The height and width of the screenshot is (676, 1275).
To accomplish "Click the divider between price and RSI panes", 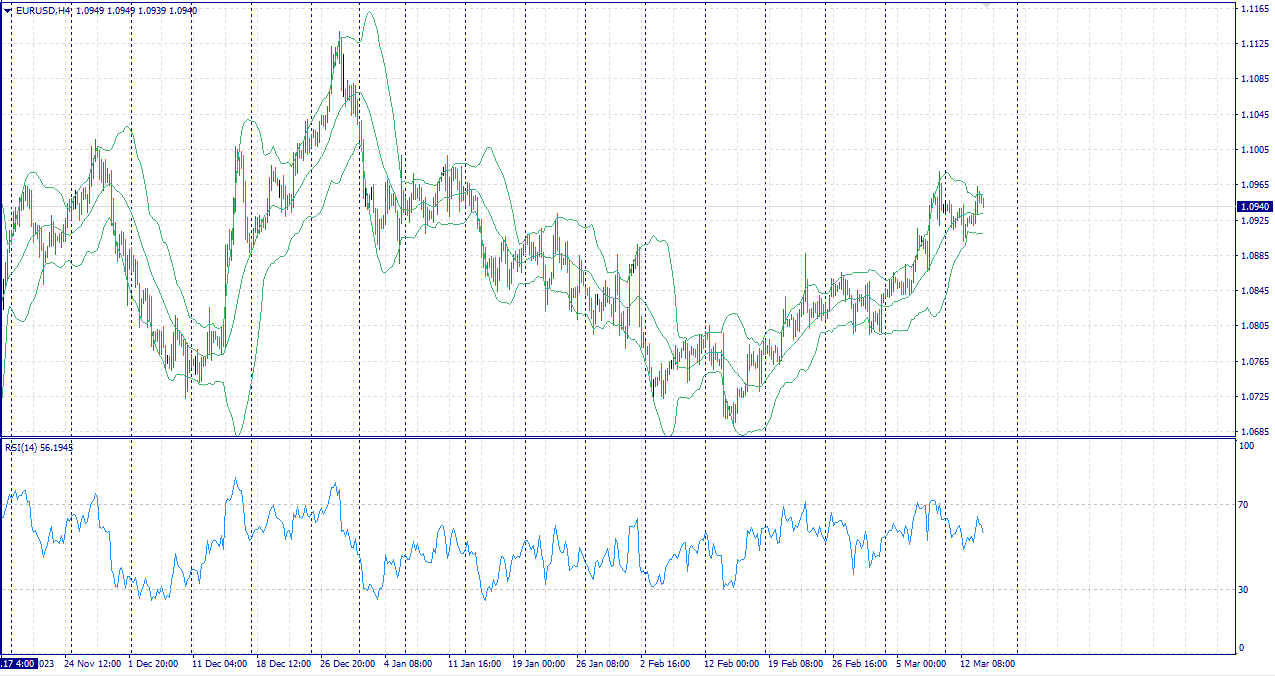I will pyautogui.click(x=620, y=437).
